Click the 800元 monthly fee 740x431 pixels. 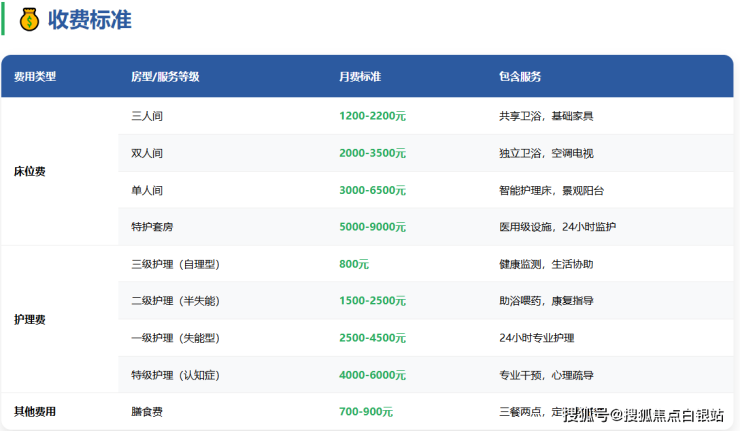coord(354,264)
